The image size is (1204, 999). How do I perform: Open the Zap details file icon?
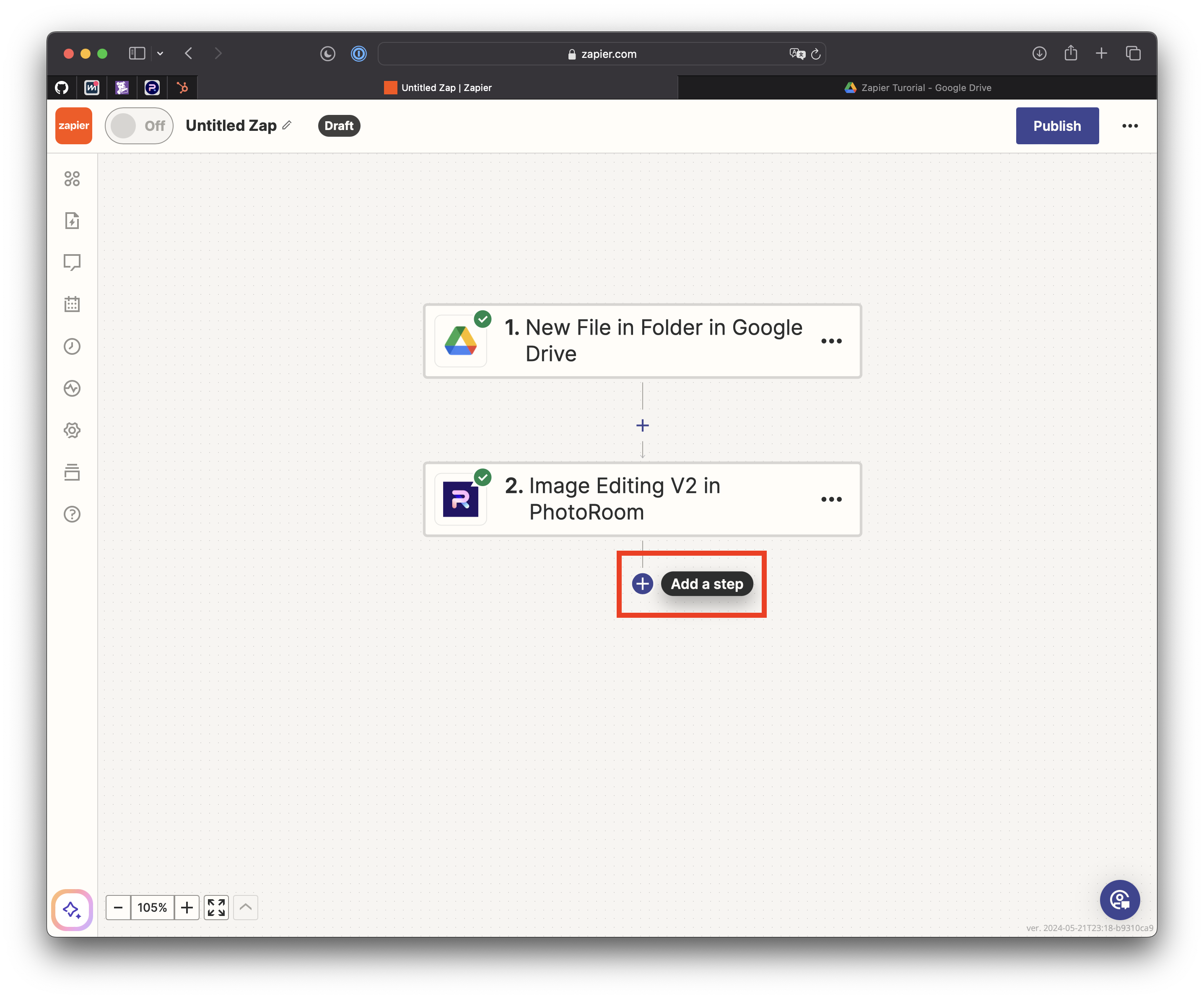tap(72, 221)
